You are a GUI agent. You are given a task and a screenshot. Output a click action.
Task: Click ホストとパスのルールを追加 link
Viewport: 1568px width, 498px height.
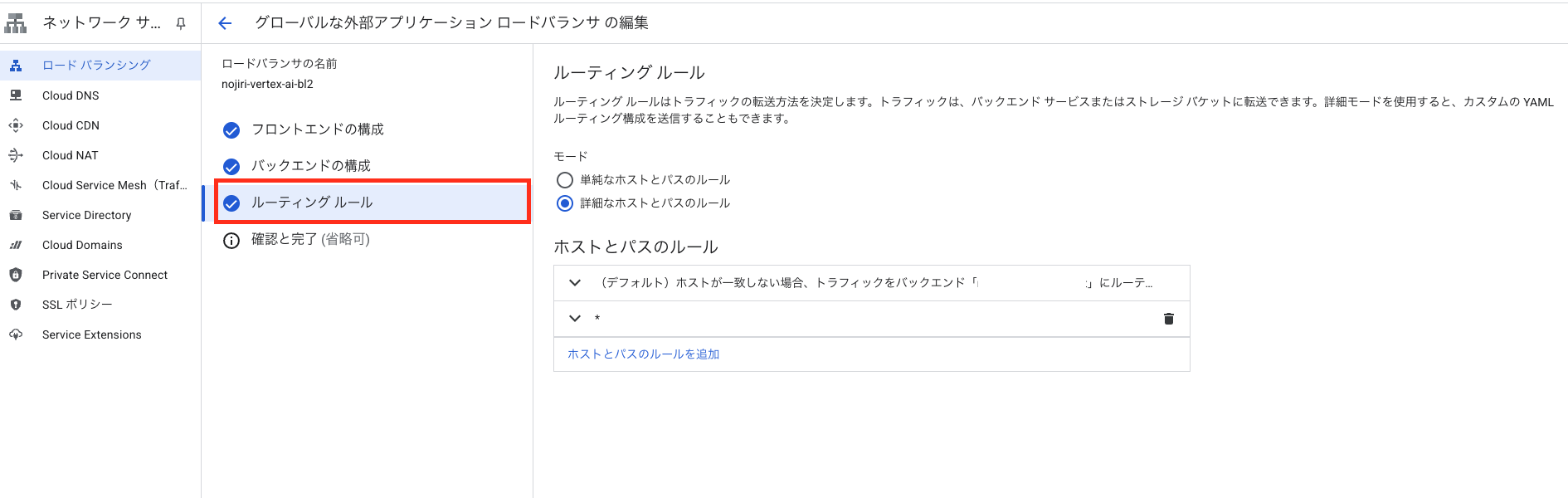coord(643,354)
